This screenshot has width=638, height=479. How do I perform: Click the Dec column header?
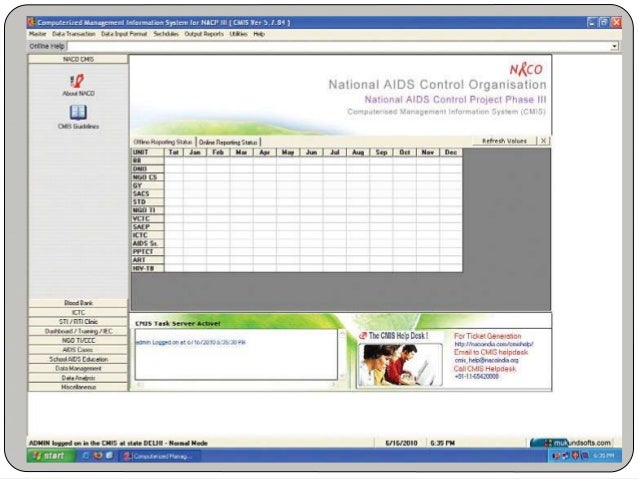pyautogui.click(x=450, y=152)
